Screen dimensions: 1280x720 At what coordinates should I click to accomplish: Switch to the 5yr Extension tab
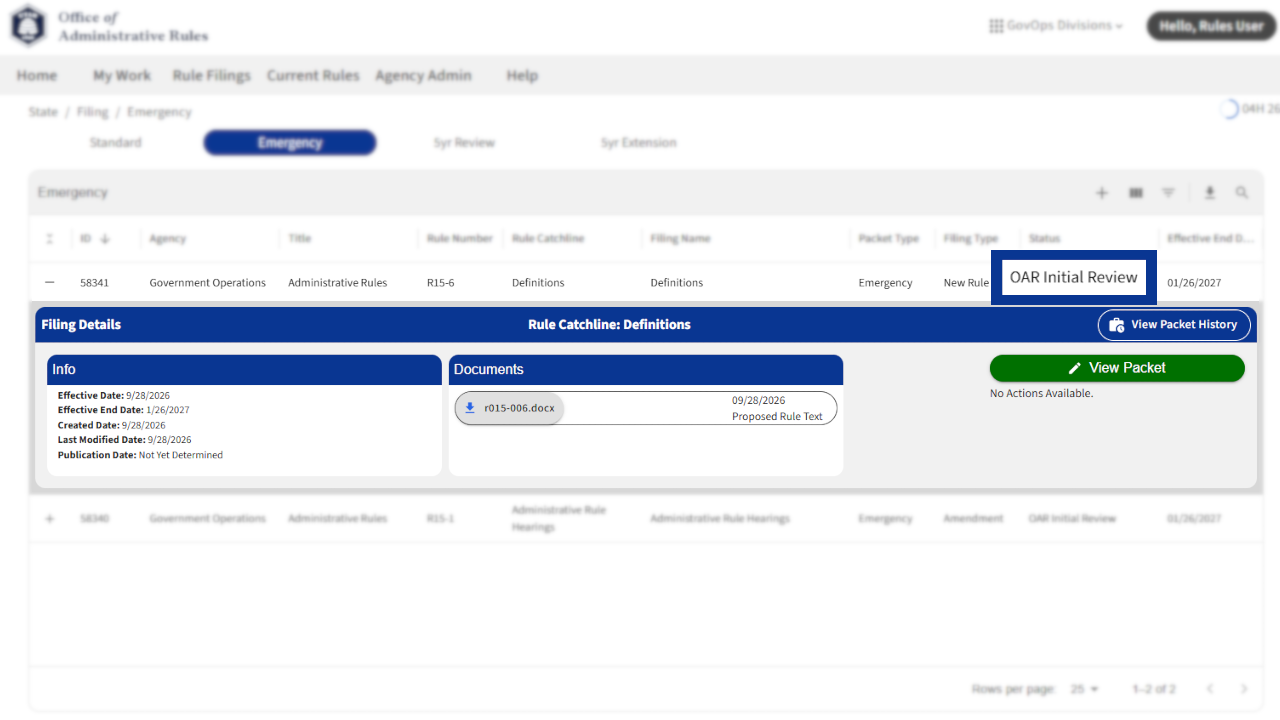coord(639,143)
